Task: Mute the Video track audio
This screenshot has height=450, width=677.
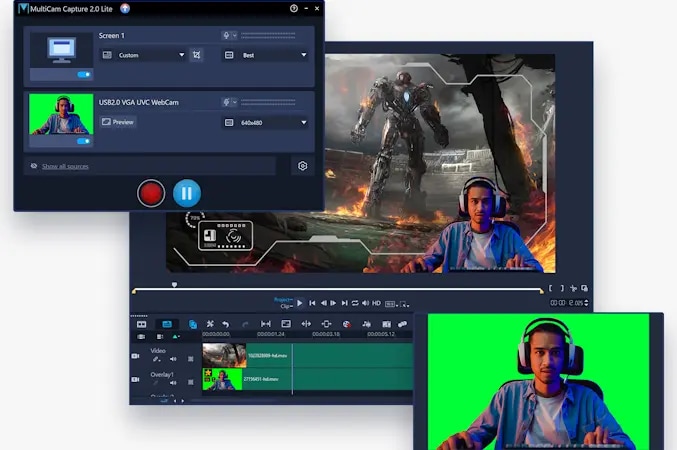Action: (173, 359)
